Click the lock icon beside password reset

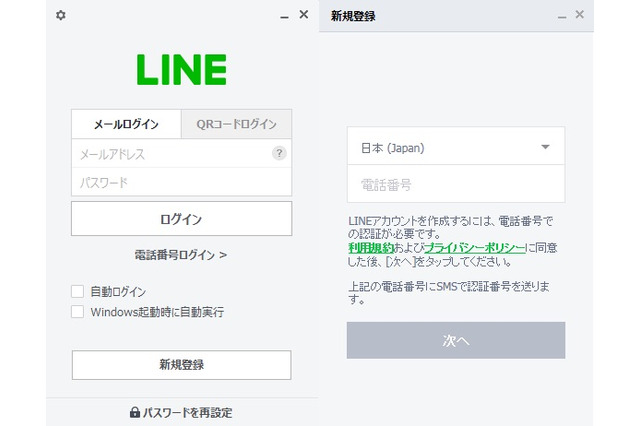[134, 412]
